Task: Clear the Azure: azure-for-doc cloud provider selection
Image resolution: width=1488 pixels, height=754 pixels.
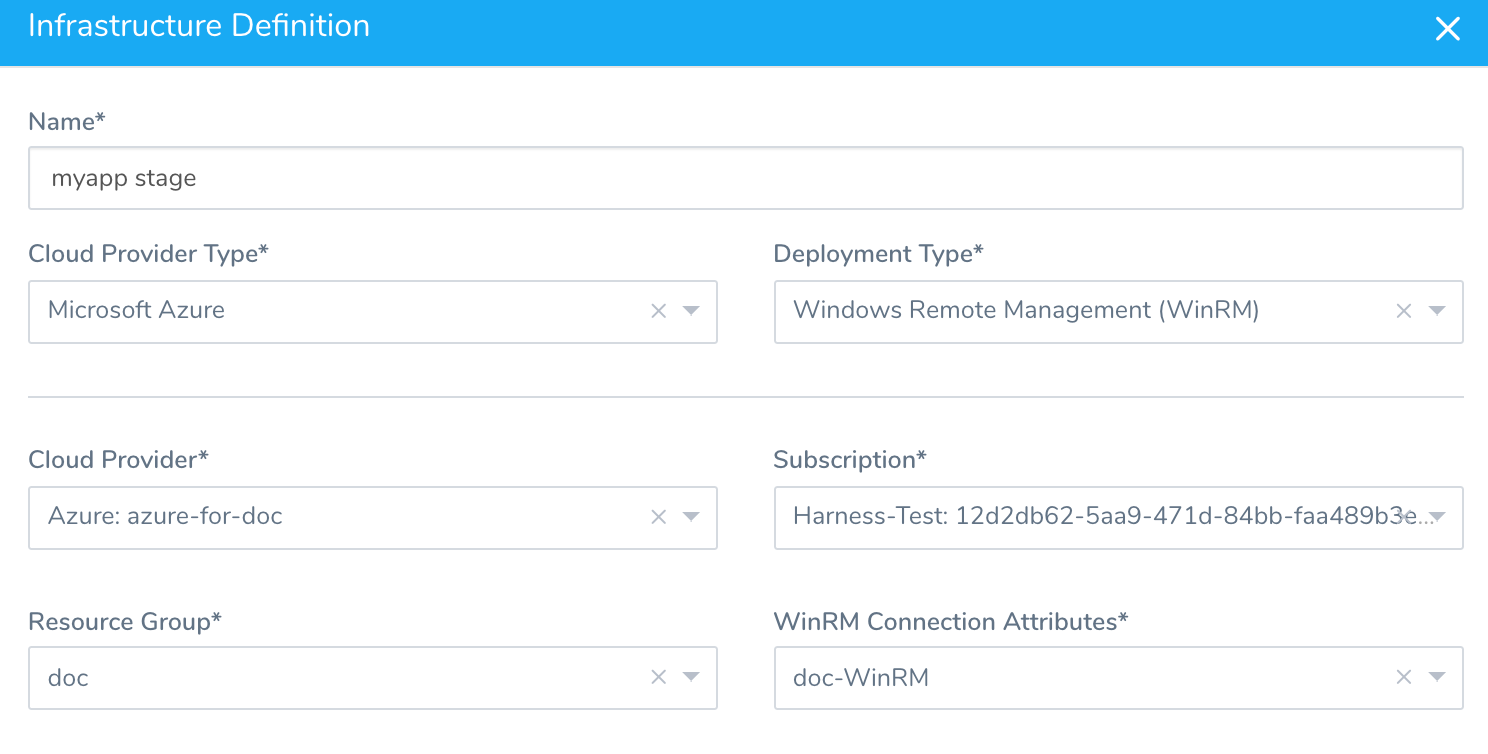Action: coord(658,517)
